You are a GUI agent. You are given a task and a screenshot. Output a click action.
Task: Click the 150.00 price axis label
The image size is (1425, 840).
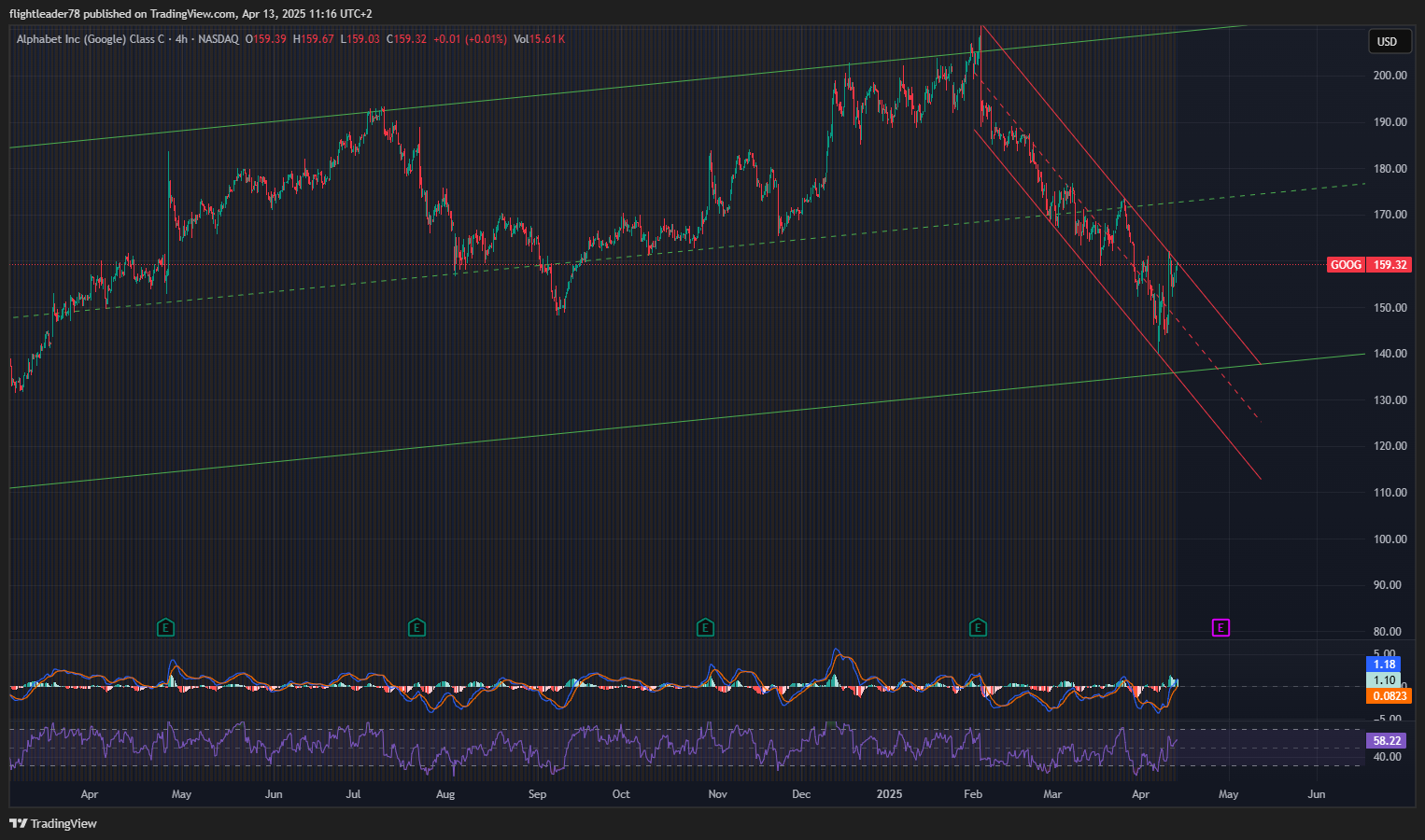click(1390, 308)
